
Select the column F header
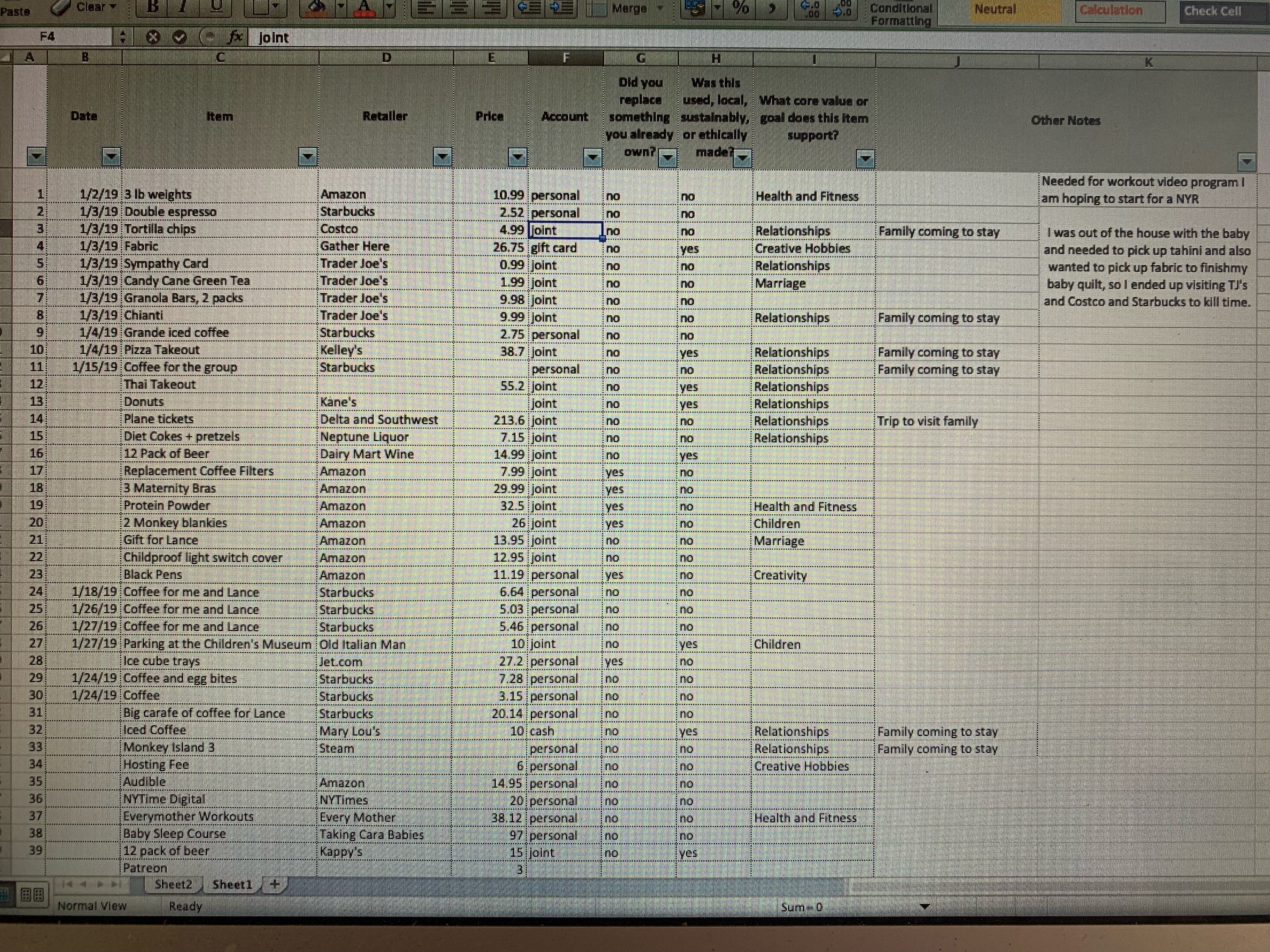(x=566, y=58)
